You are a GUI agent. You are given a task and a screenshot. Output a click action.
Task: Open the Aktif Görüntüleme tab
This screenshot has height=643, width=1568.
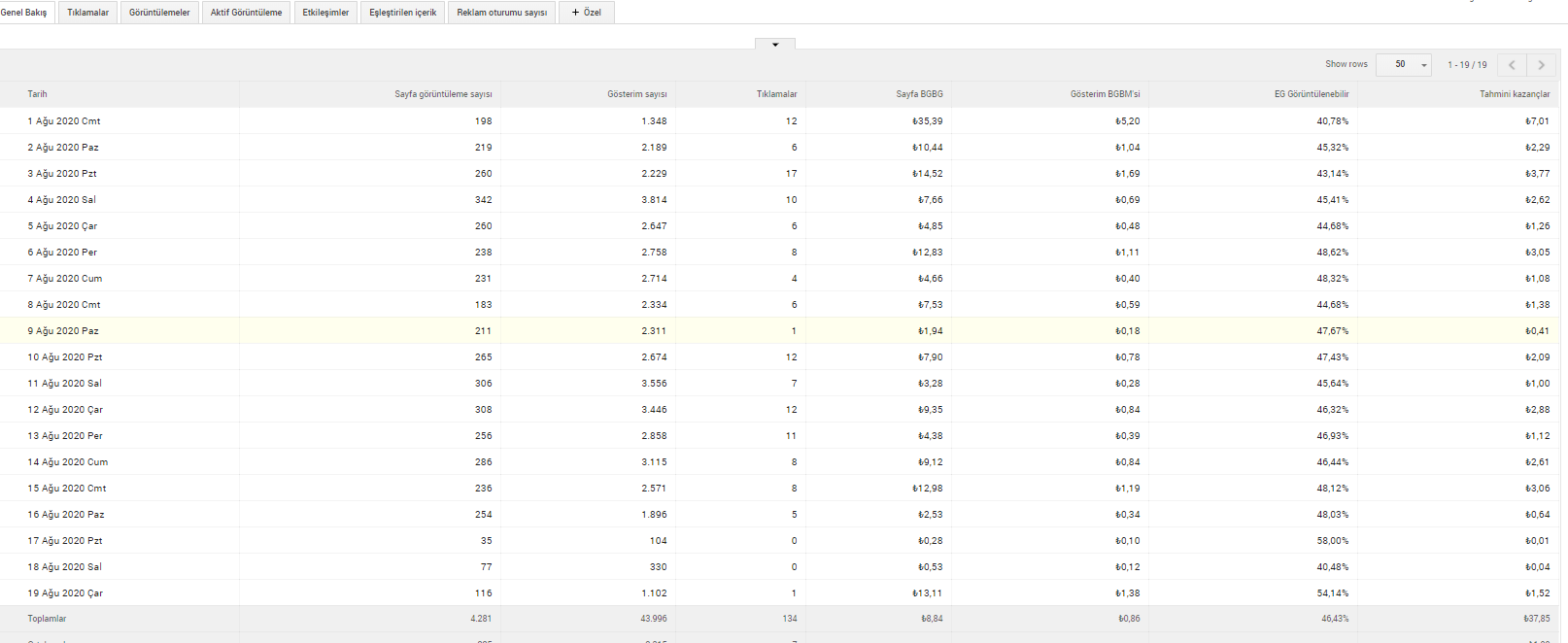(x=246, y=13)
